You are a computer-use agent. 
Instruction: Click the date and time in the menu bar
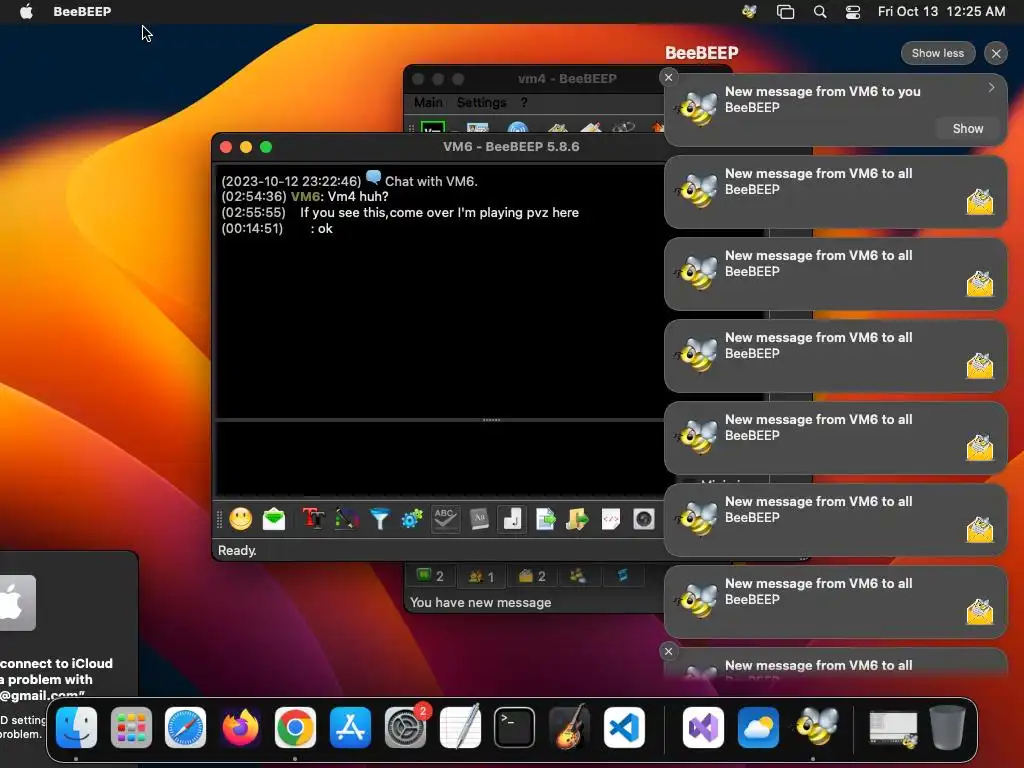[941, 11]
